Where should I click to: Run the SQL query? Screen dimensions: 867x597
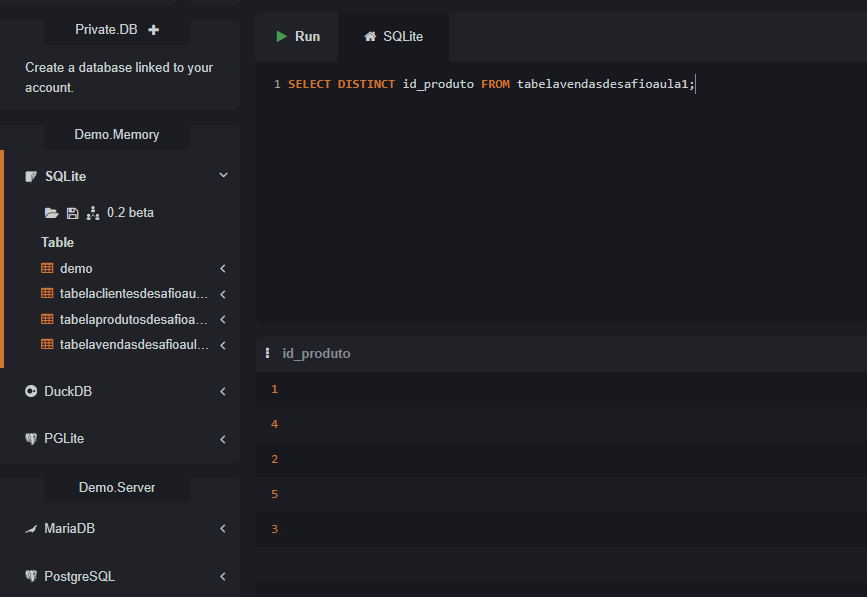pyautogui.click(x=297, y=36)
